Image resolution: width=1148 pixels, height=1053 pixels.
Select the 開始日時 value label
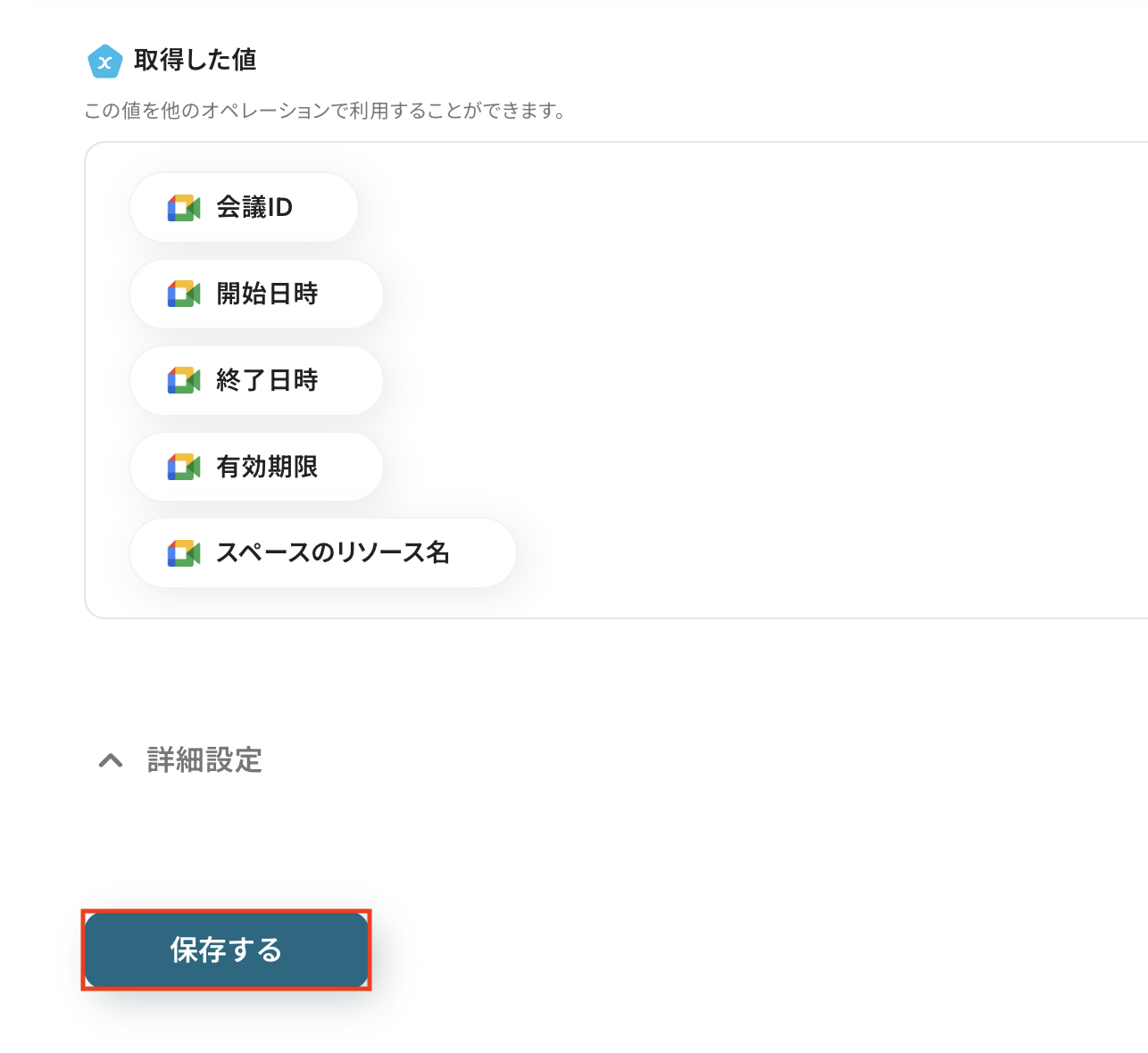pyautogui.click(x=267, y=294)
